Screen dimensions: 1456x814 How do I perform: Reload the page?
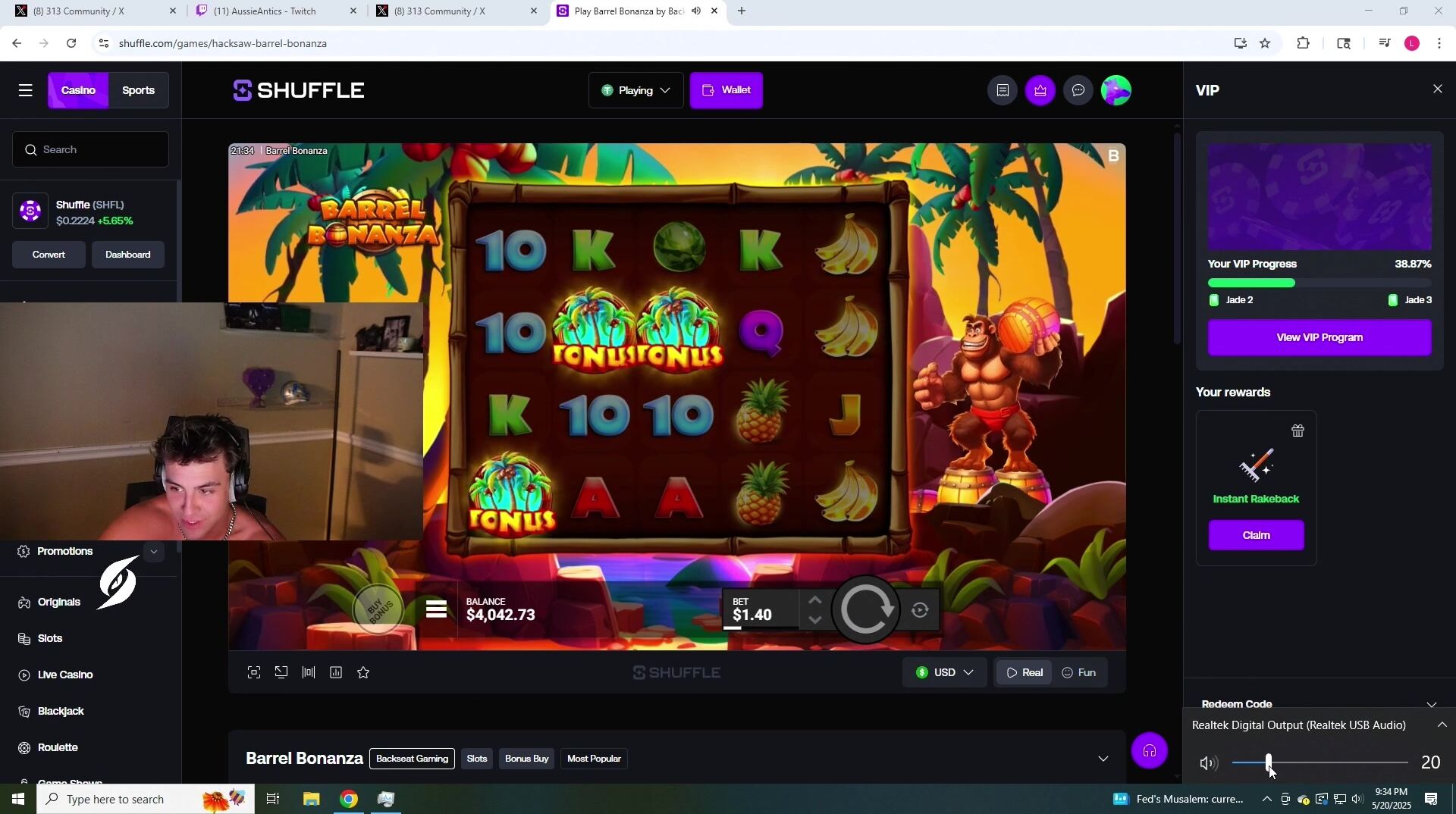(71, 44)
